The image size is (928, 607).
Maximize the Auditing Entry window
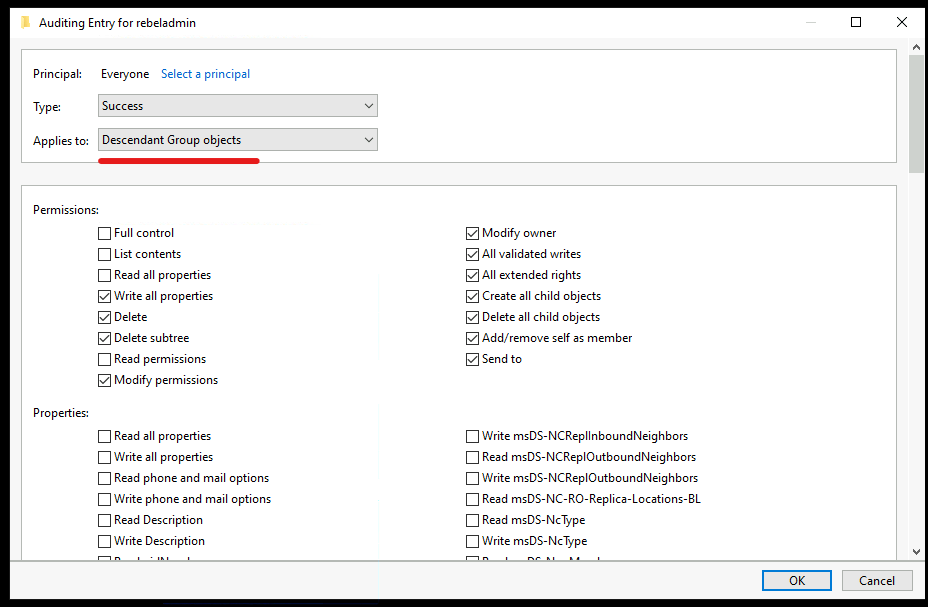856,22
